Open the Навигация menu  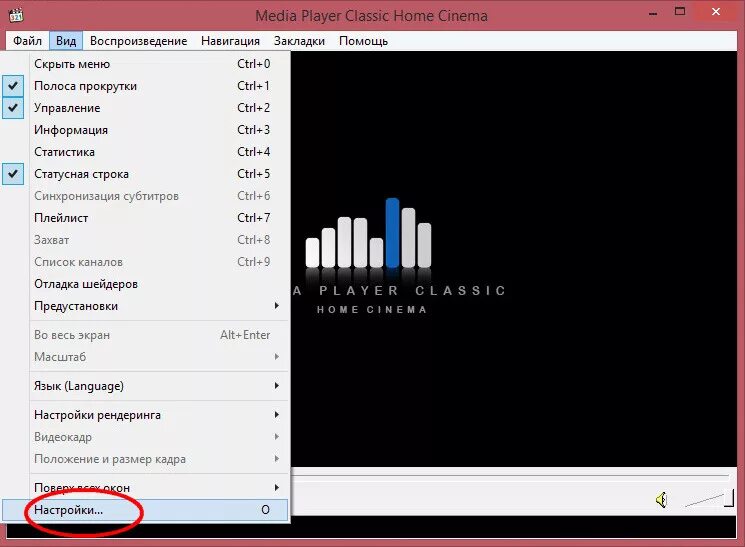pos(230,41)
